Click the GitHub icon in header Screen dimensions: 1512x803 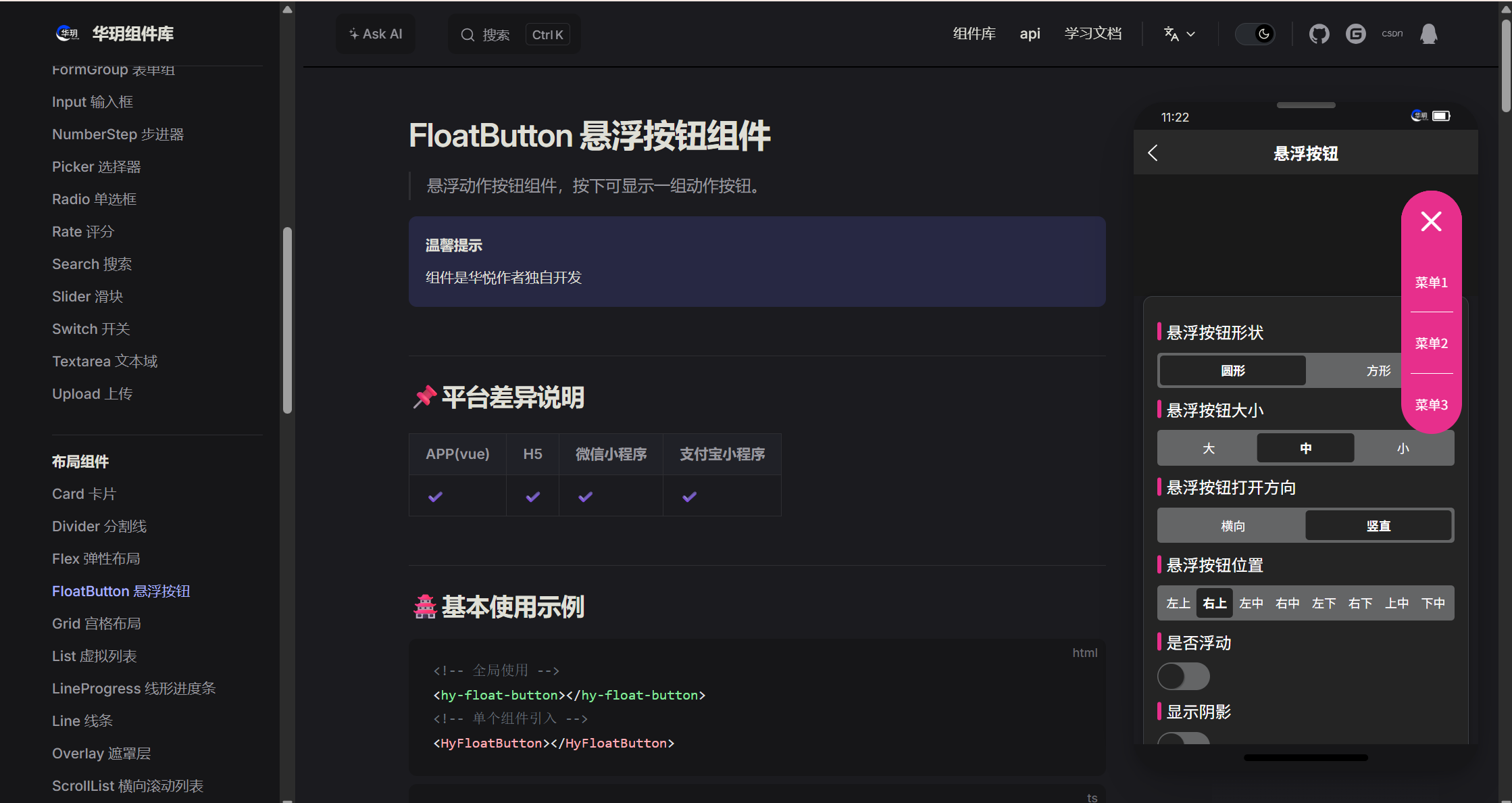(1319, 34)
